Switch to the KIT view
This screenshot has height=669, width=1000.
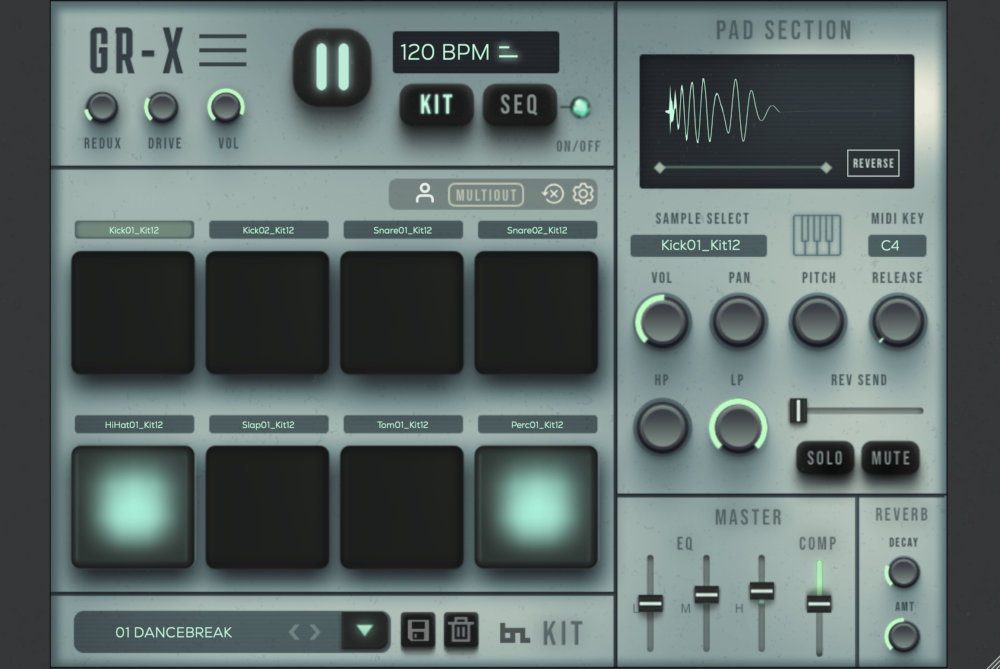[437, 105]
